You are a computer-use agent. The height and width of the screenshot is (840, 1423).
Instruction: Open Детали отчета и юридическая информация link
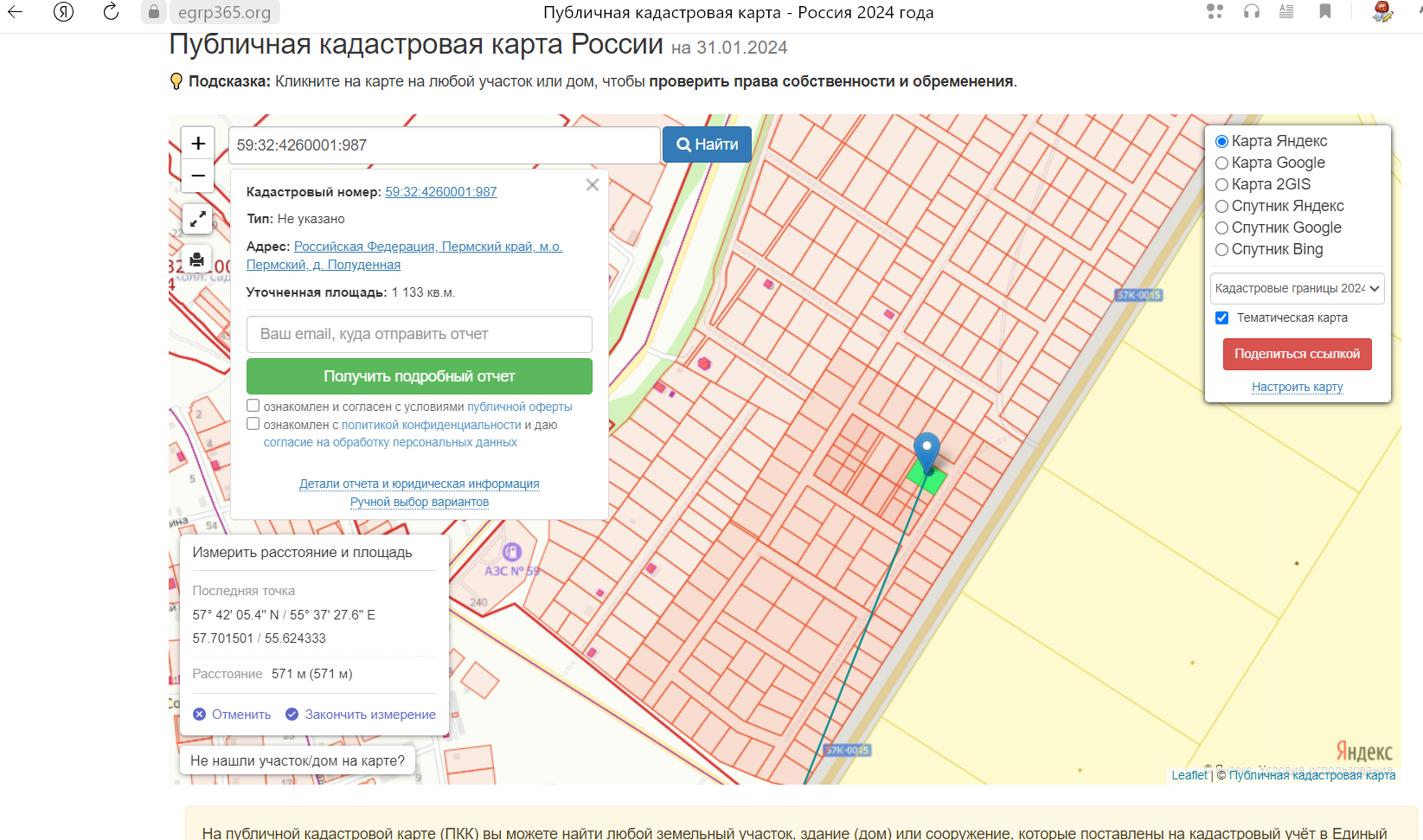[420, 484]
